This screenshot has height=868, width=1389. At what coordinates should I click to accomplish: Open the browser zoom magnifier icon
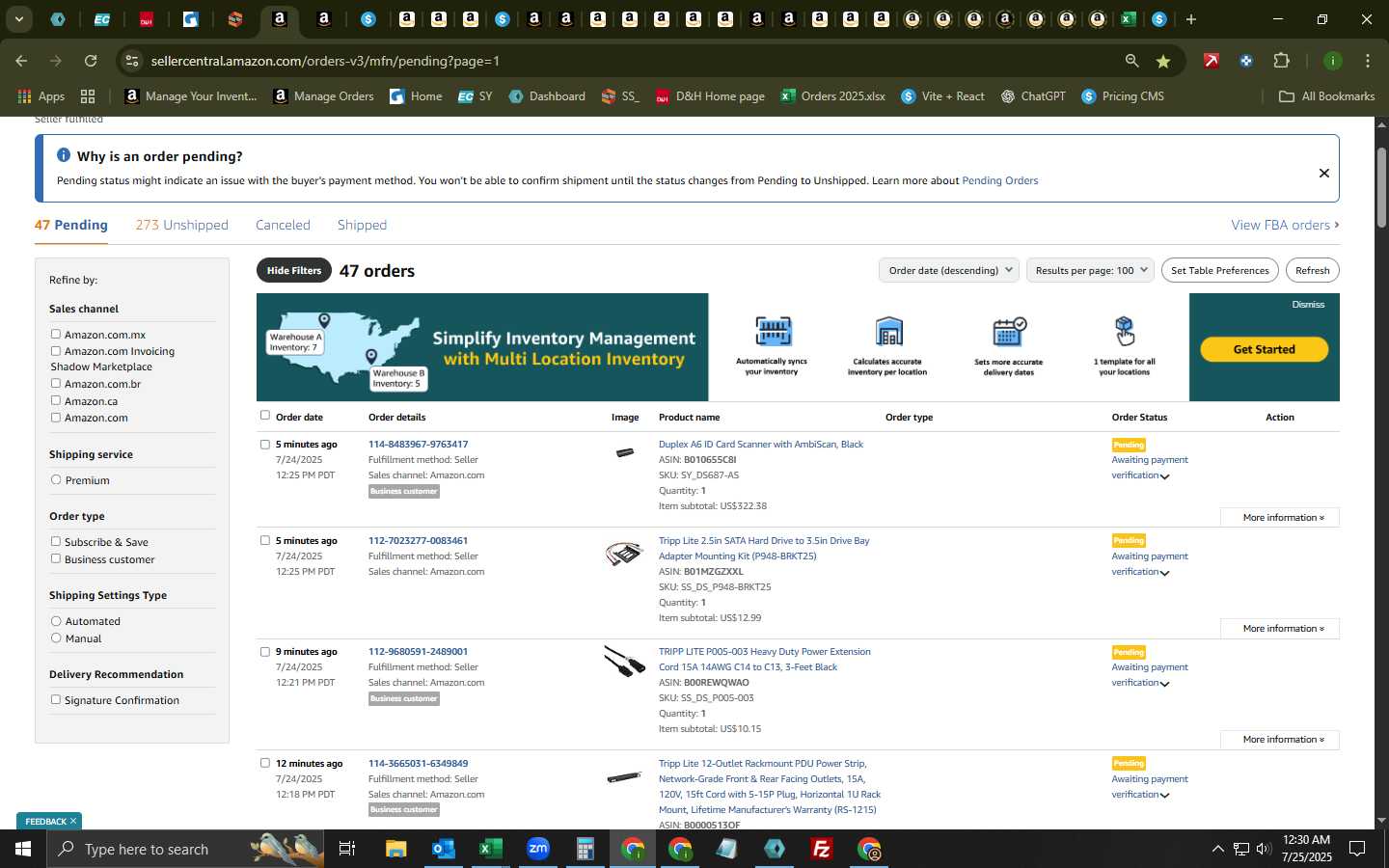tap(1131, 61)
